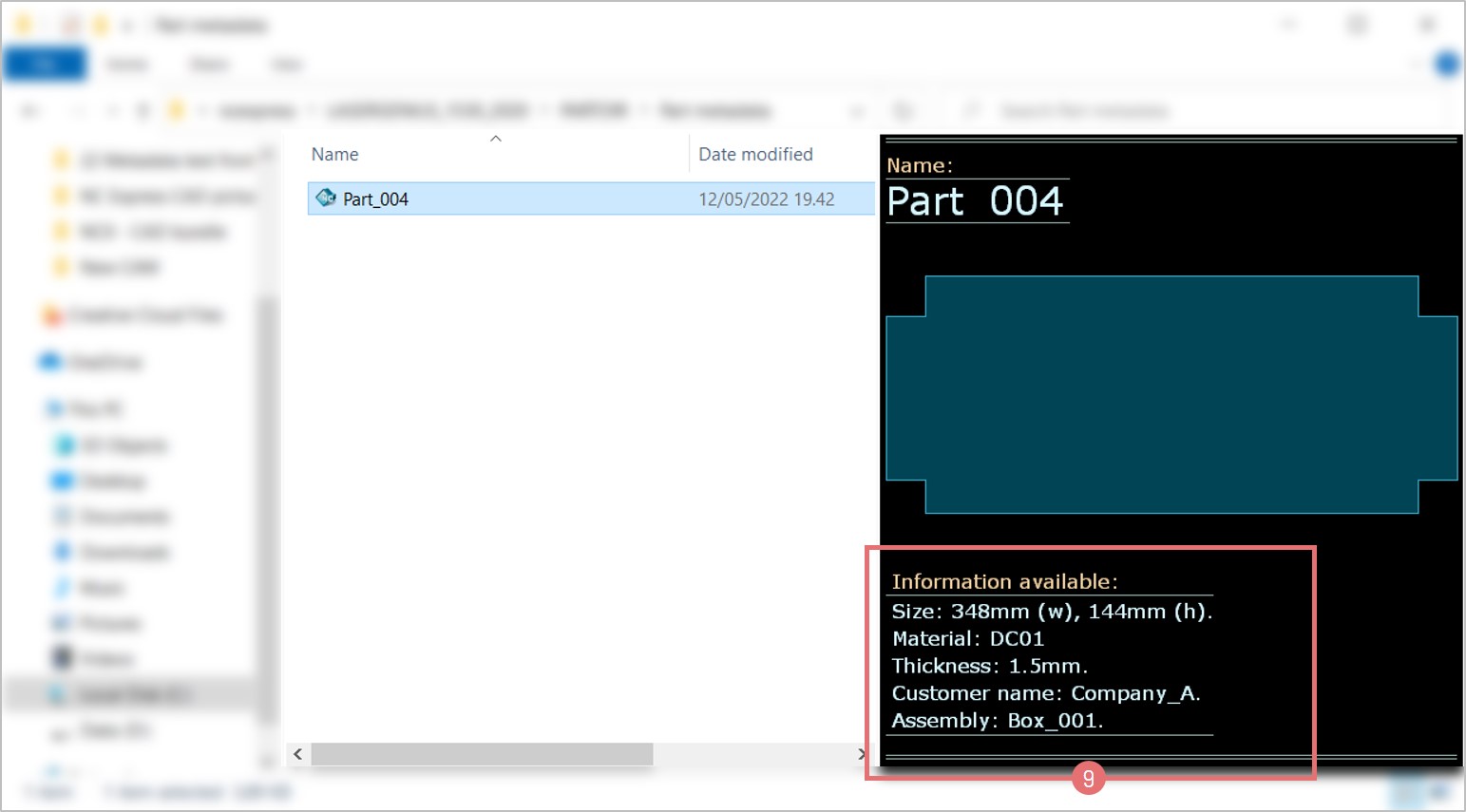Open the File menu tab
1466x812 pixels.
[x=45, y=65]
